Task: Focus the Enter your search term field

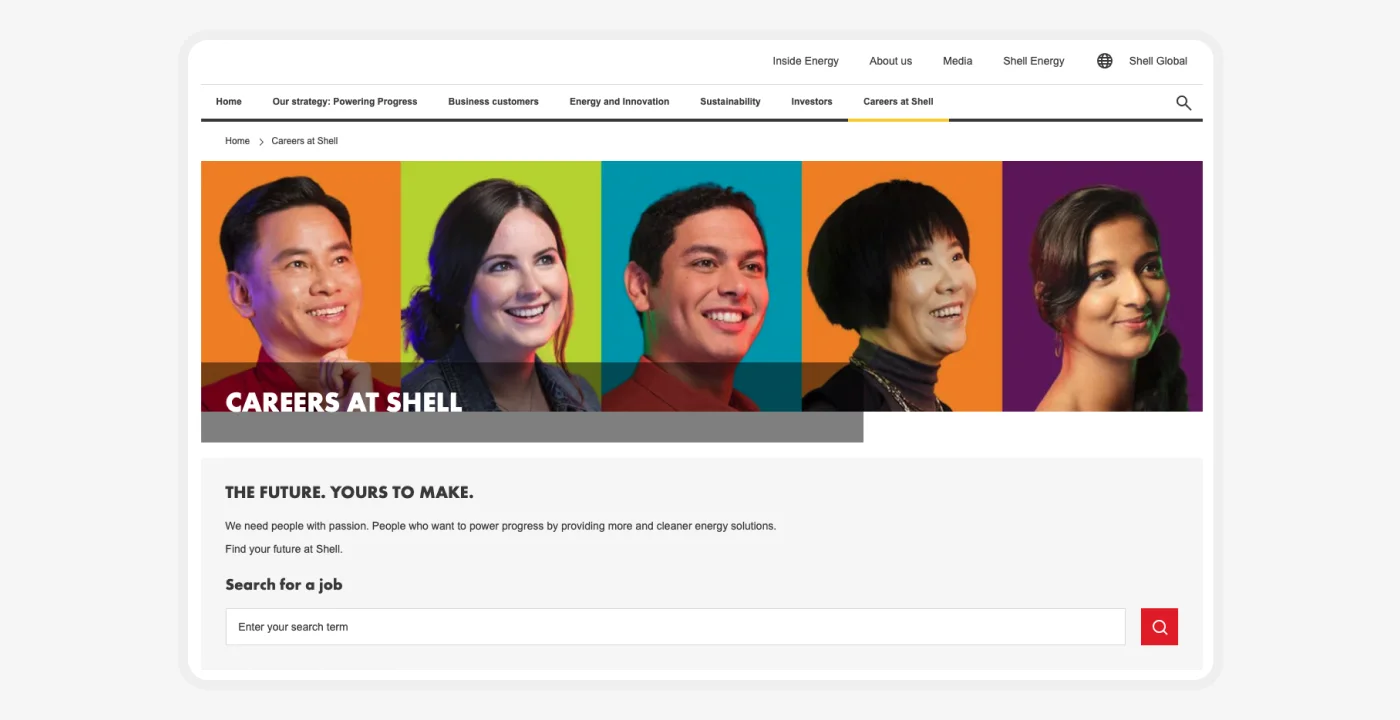Action: tap(676, 627)
